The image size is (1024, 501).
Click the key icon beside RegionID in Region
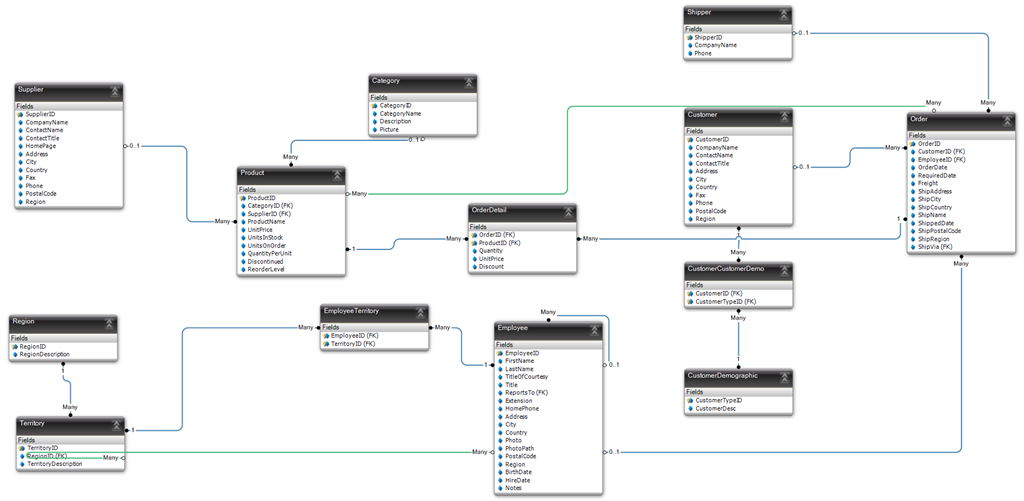[16, 346]
